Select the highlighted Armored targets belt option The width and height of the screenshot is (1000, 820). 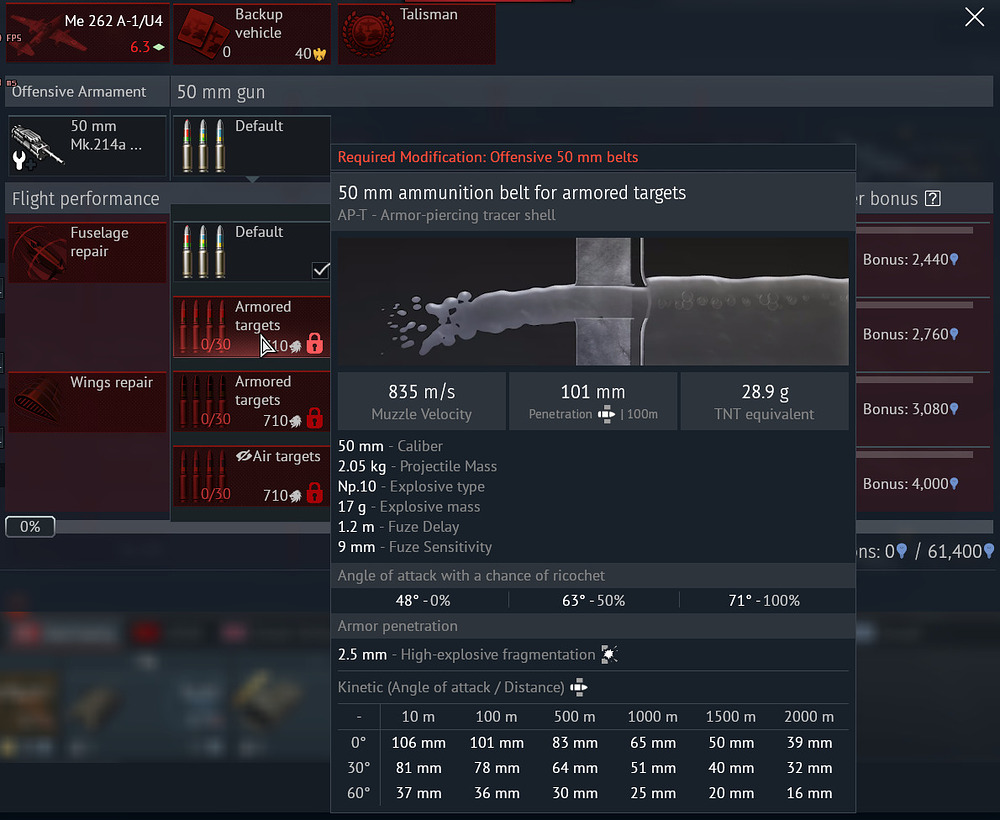coord(250,326)
